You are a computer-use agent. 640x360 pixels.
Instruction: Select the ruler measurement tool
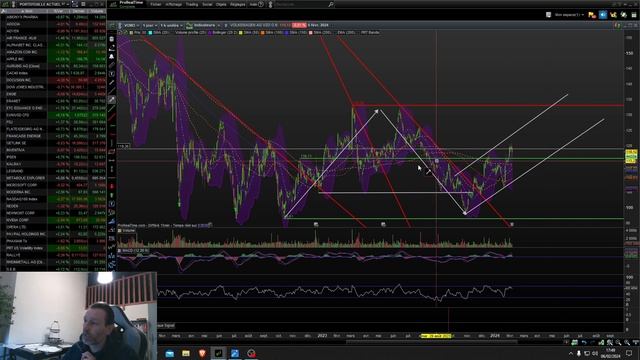point(112,65)
